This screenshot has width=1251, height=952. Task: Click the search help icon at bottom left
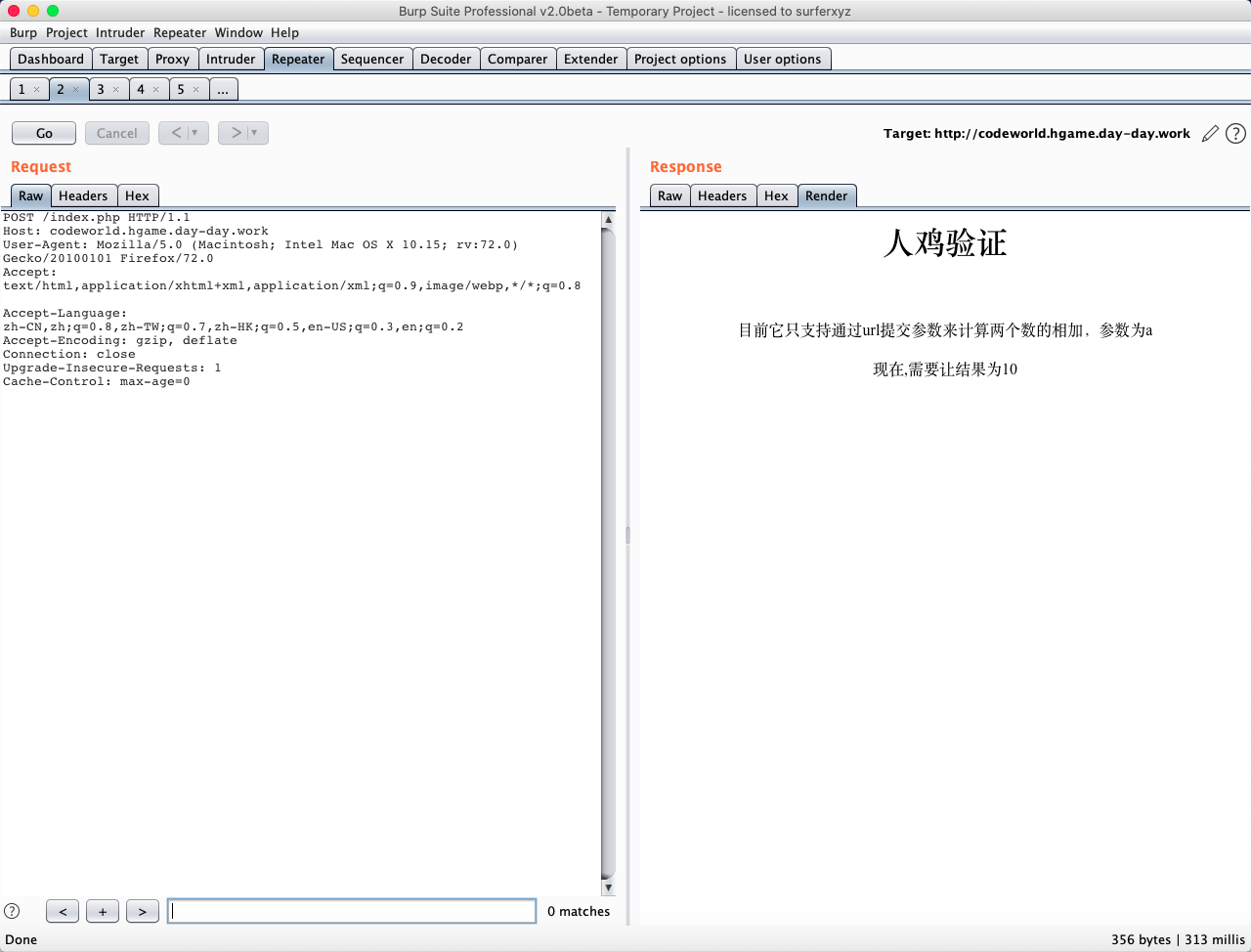click(x=12, y=911)
